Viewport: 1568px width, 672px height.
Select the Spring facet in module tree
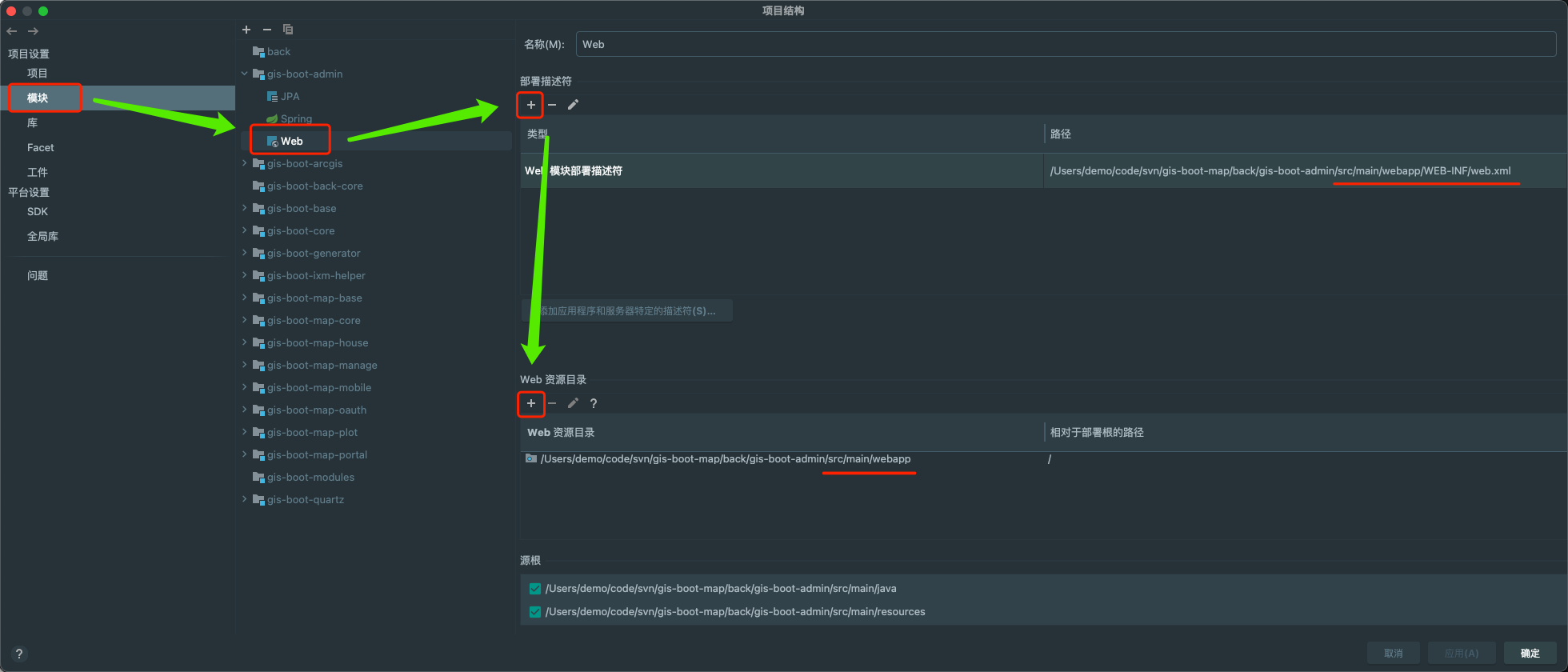tap(296, 118)
